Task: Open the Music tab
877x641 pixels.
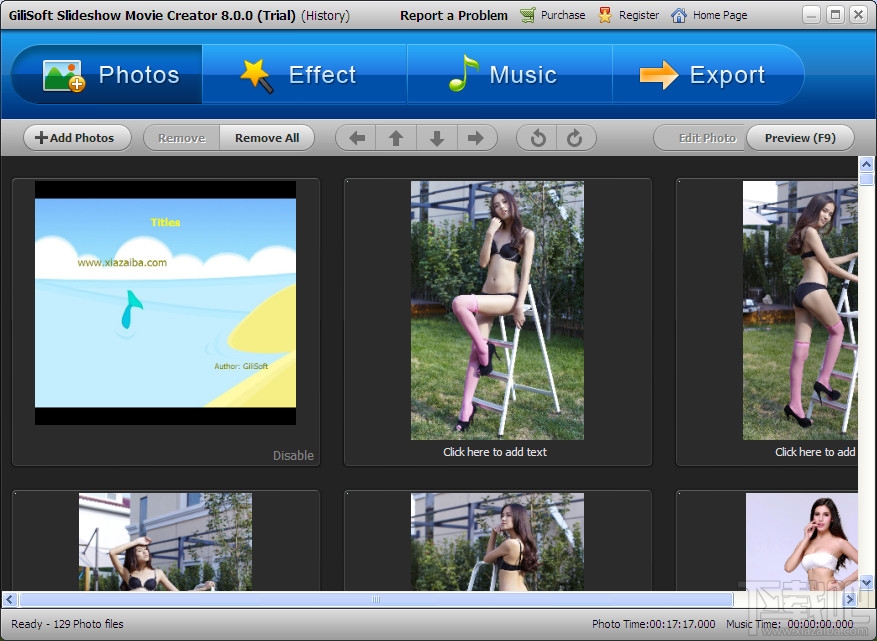Action: (x=509, y=74)
